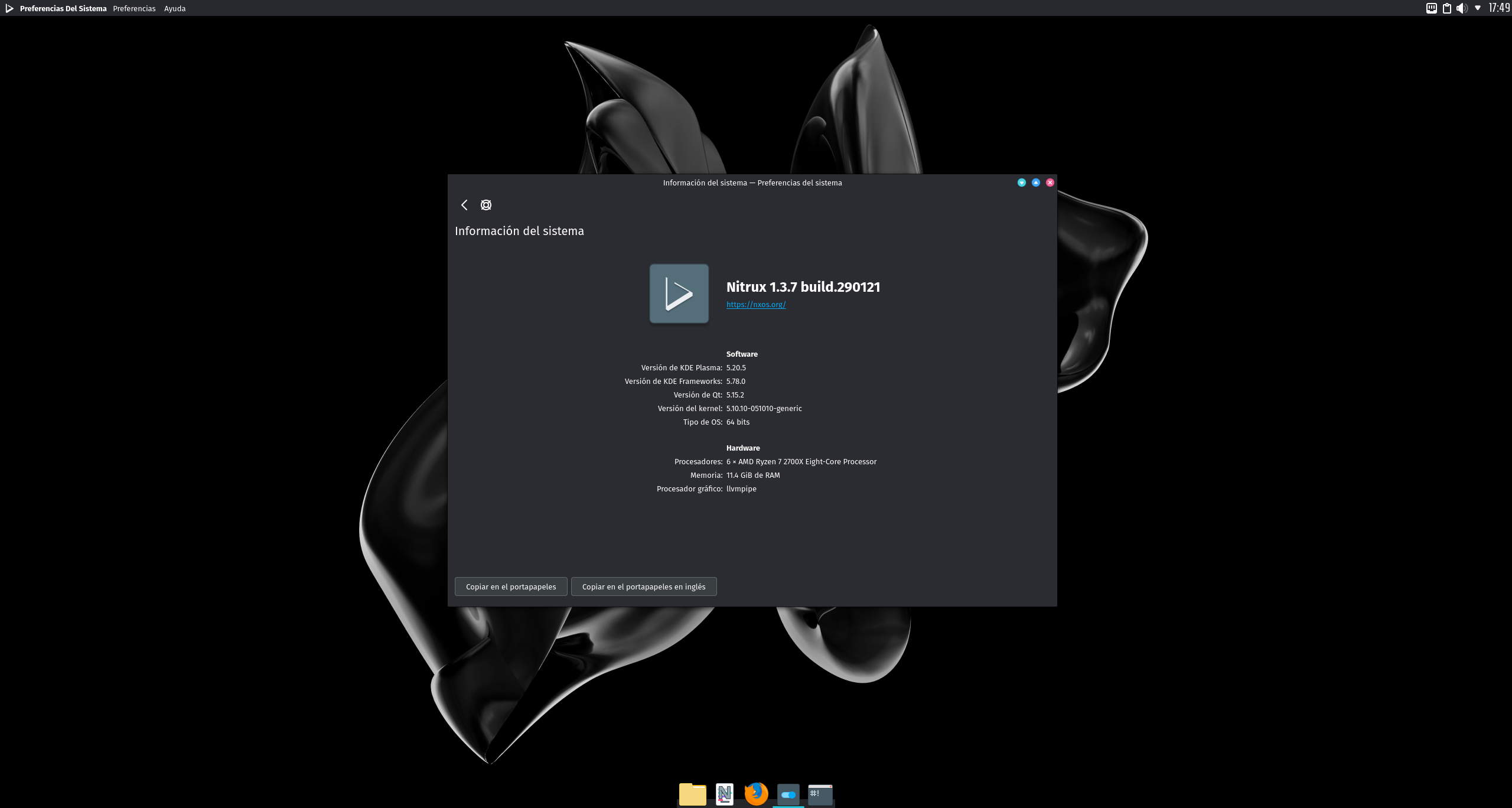Open the clipboard tray icon

coord(1447,8)
